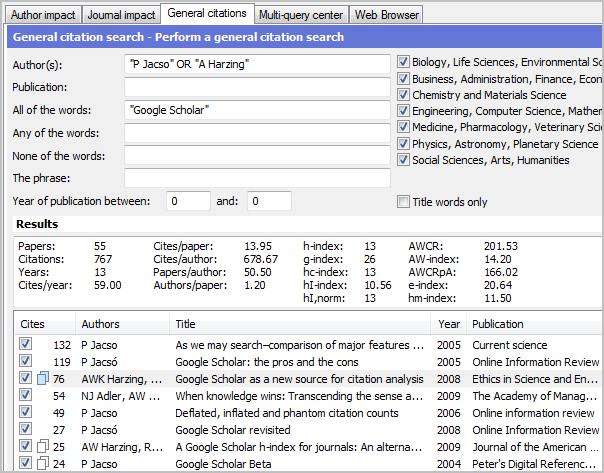
Task: Toggle Physics, Astronomy, Planetary Science checkbox
Action: click(403, 144)
